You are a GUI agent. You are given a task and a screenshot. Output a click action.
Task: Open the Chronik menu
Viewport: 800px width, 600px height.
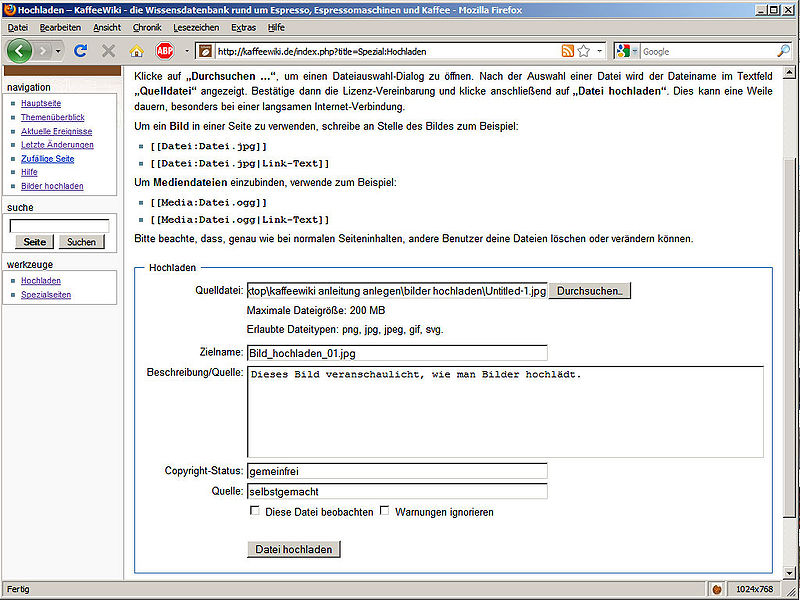point(147,27)
